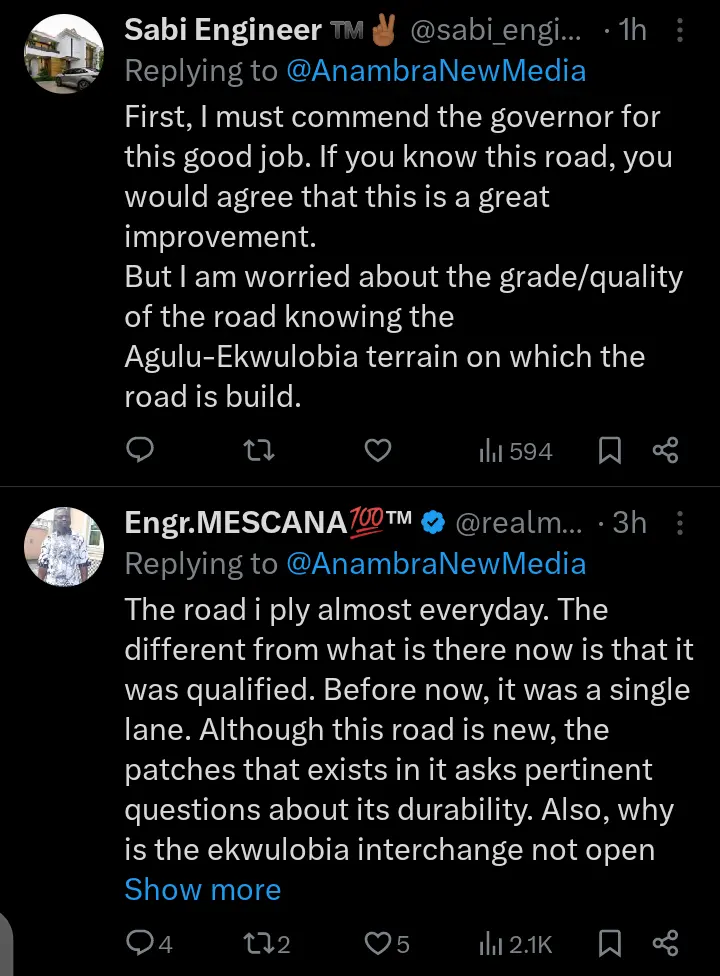The height and width of the screenshot is (976, 720).
Task: Retweet Engr.MESCANA's post
Action: (x=267, y=942)
